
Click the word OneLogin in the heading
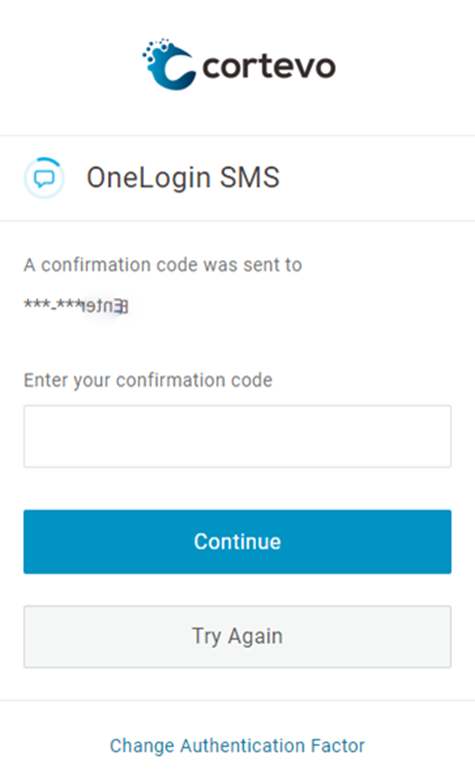pos(148,178)
